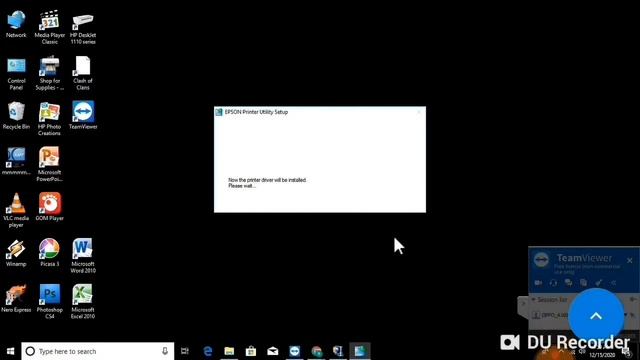This screenshot has height=360, width=640.
Task: Open Task View on the taskbar
Action: (x=185, y=351)
